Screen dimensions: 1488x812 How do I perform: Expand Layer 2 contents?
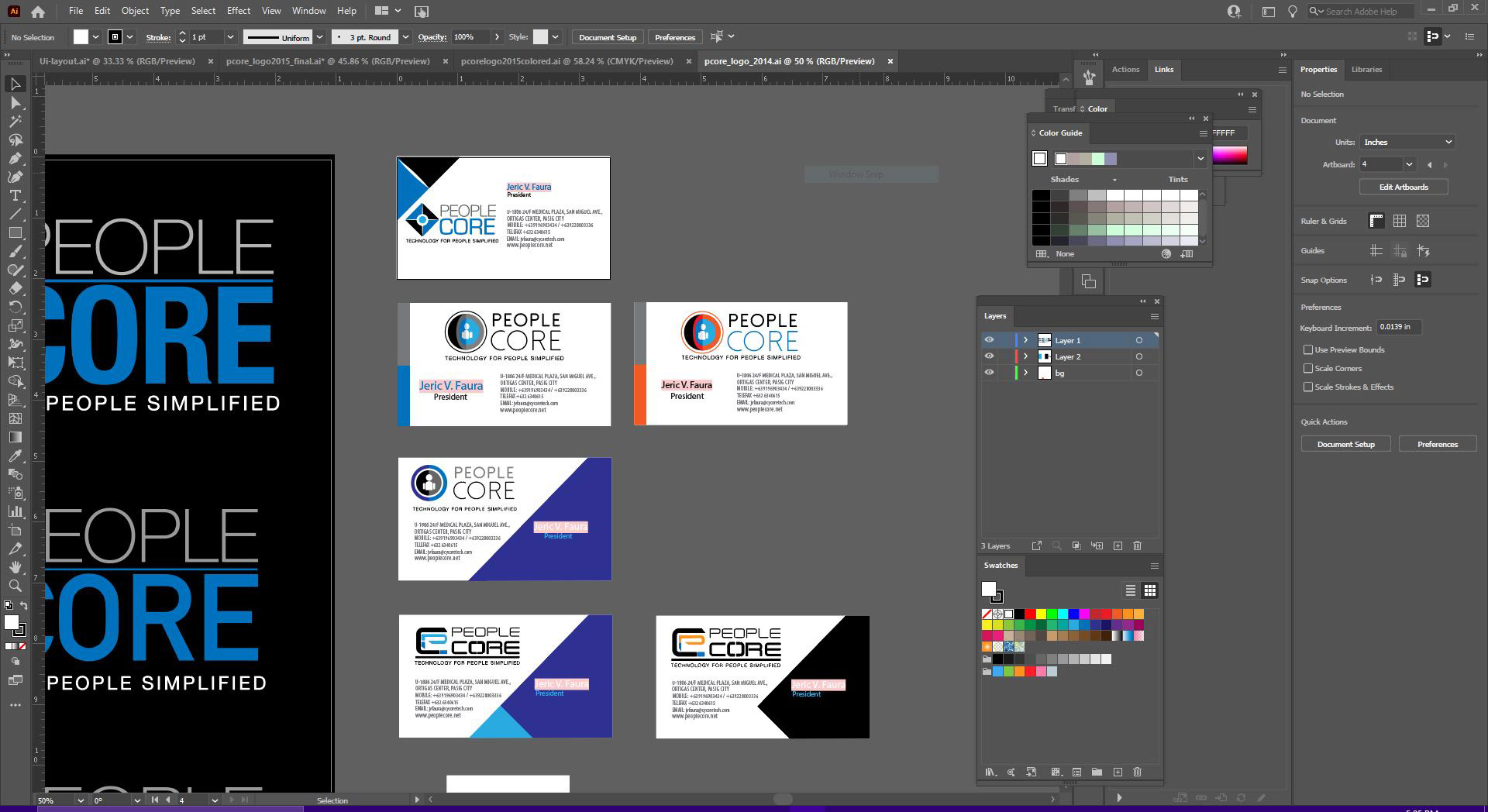(x=1025, y=356)
